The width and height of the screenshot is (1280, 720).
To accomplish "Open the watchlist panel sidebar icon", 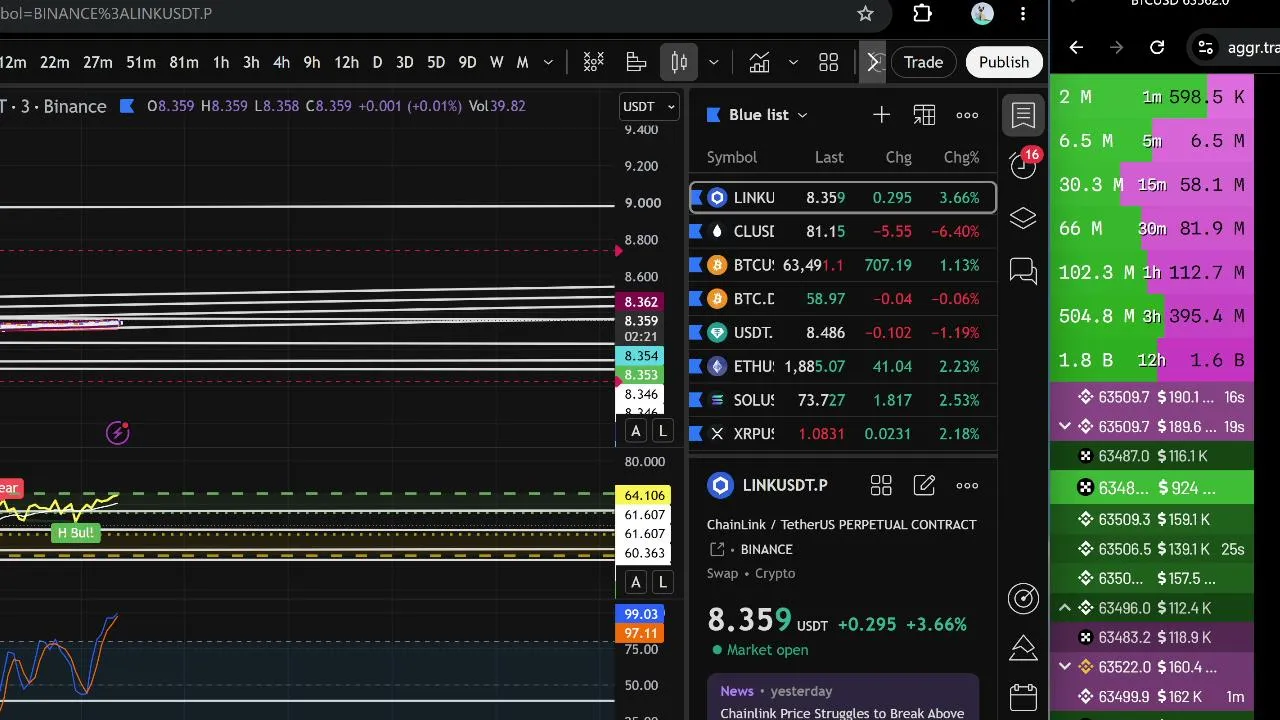I will tap(1023, 115).
